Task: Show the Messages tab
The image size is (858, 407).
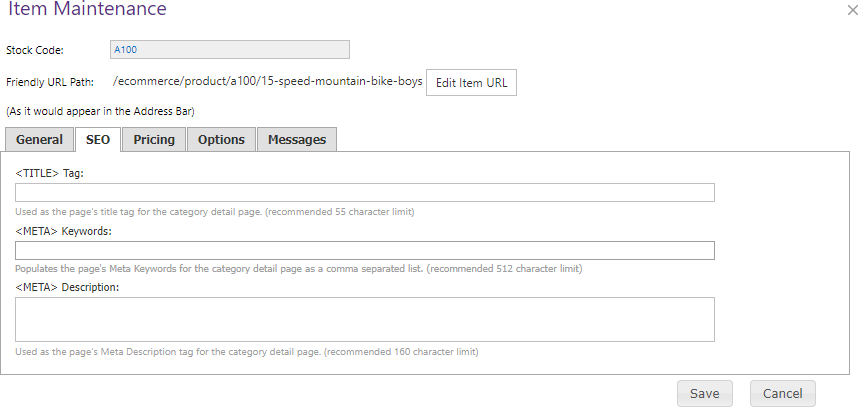Action: click(297, 139)
